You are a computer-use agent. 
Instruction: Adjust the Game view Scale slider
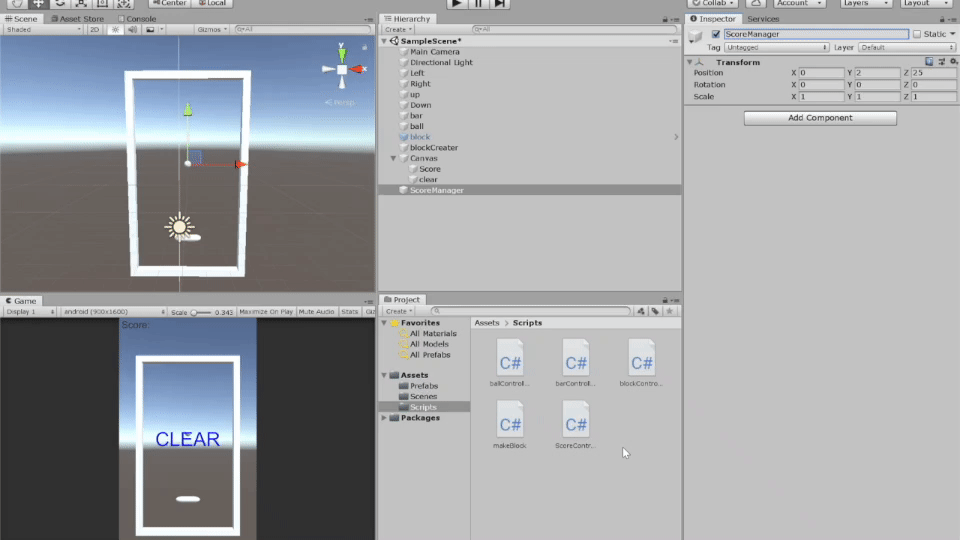[x=196, y=312]
